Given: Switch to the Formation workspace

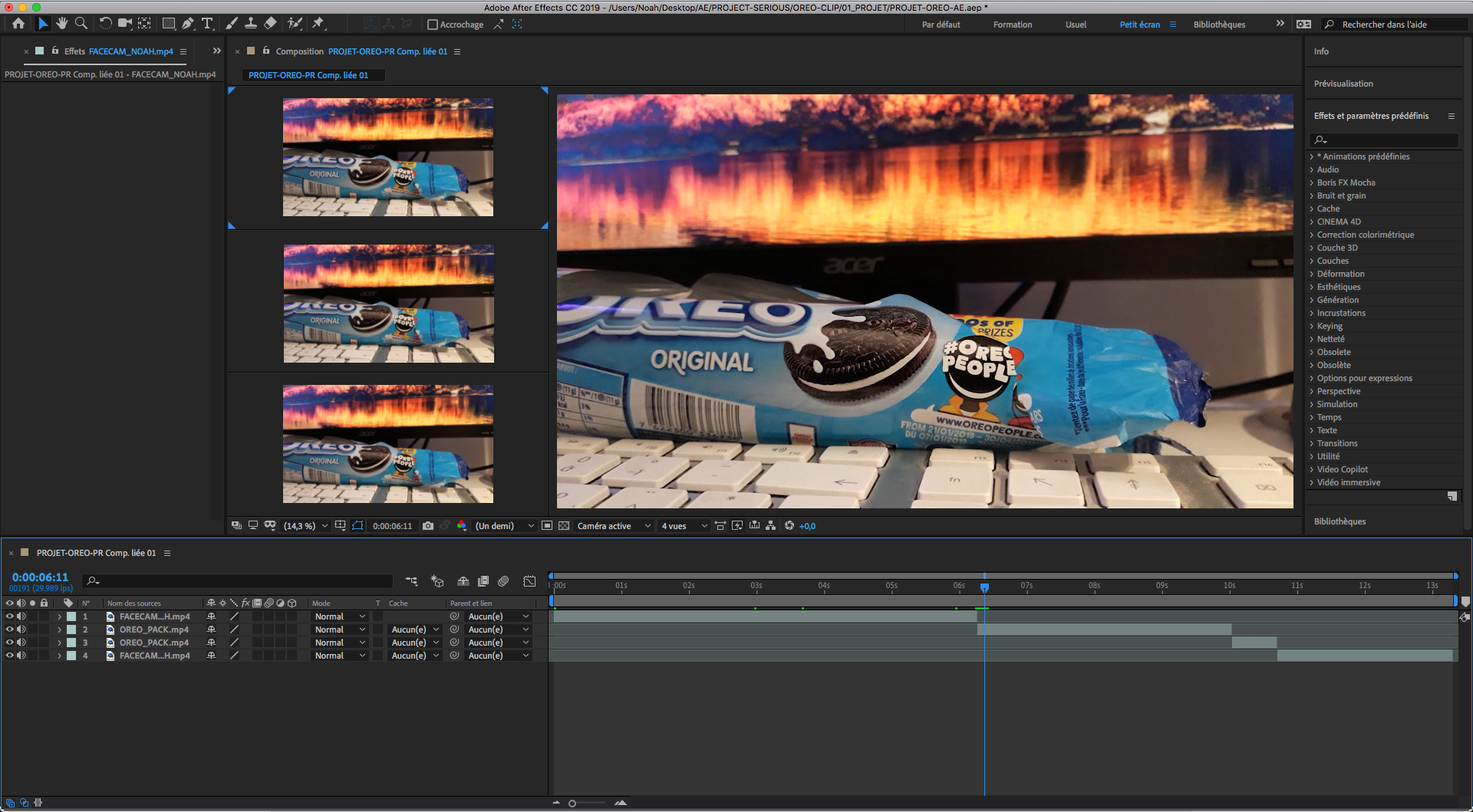Looking at the screenshot, I should (1013, 25).
